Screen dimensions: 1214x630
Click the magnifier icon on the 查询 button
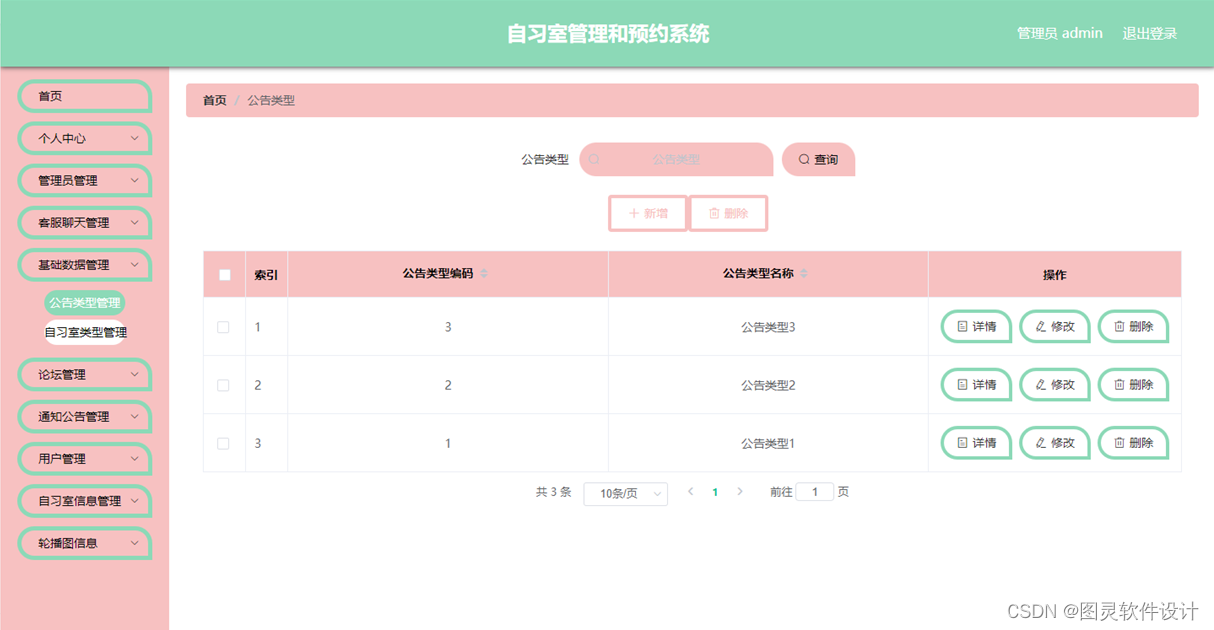804,158
